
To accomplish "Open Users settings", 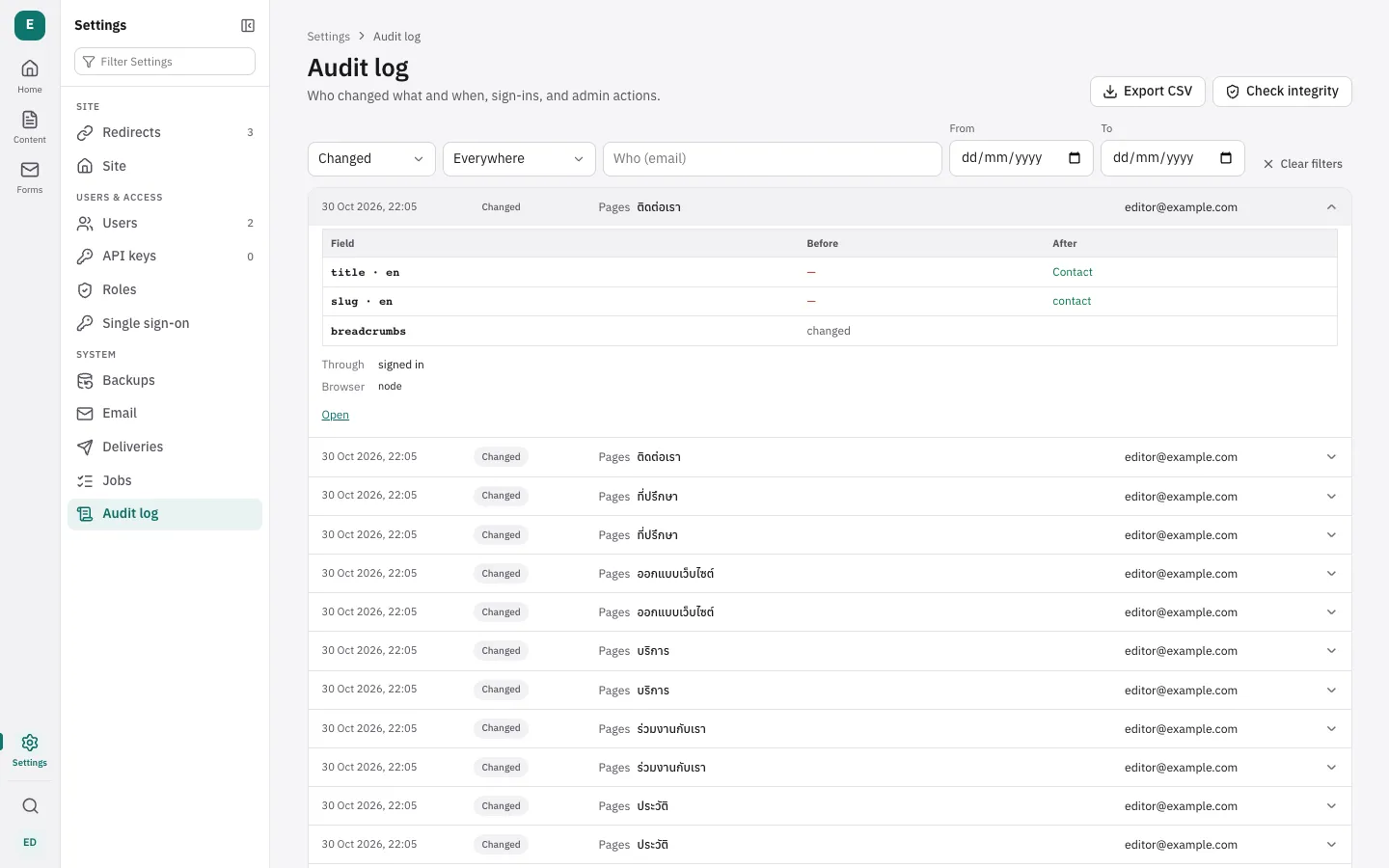I will (165, 223).
